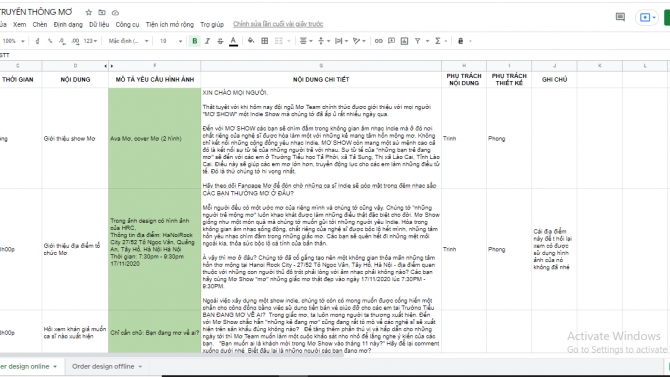Viewport: 670px width, 377px height.
Task: Select column G header
Action: tap(321, 66)
